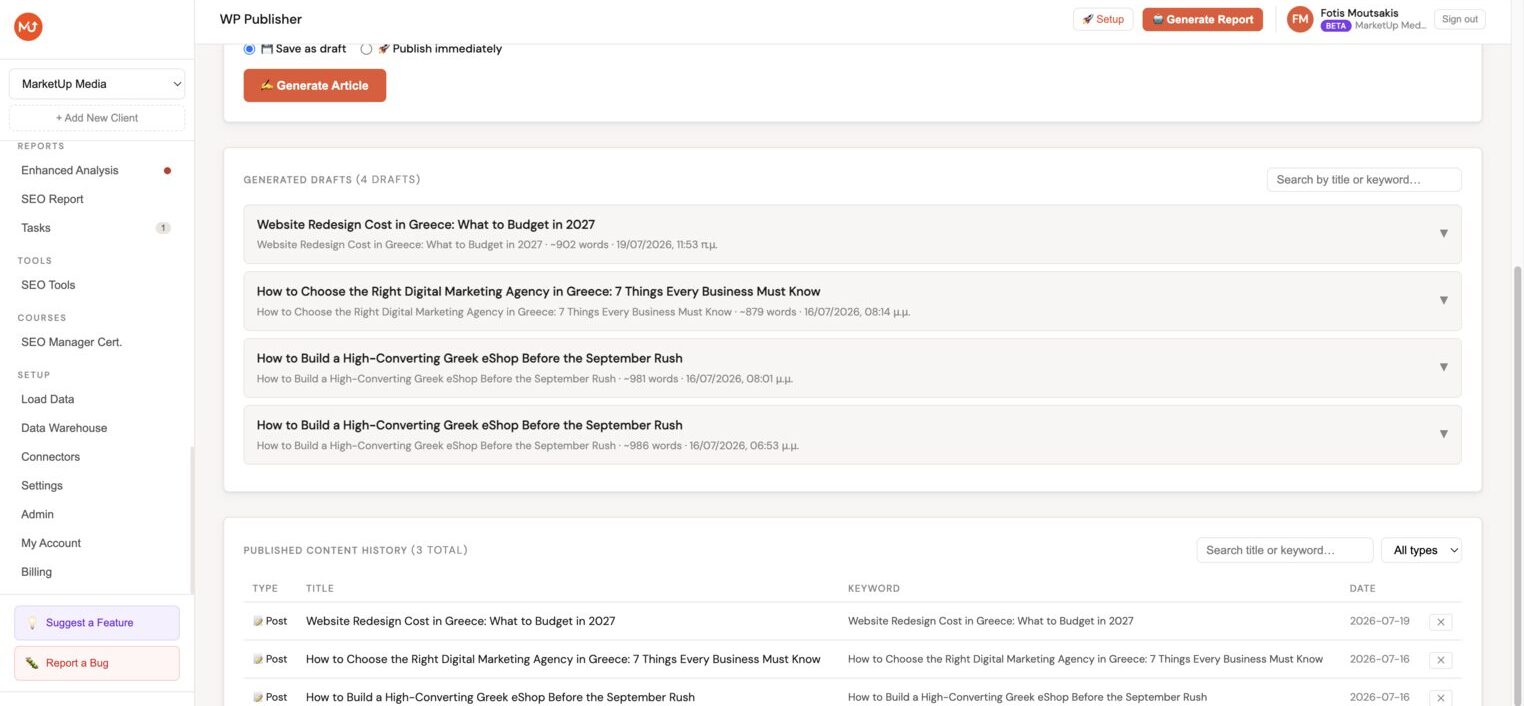The image size is (1524, 706).
Task: Click Report a Bug
Action: 97,663
